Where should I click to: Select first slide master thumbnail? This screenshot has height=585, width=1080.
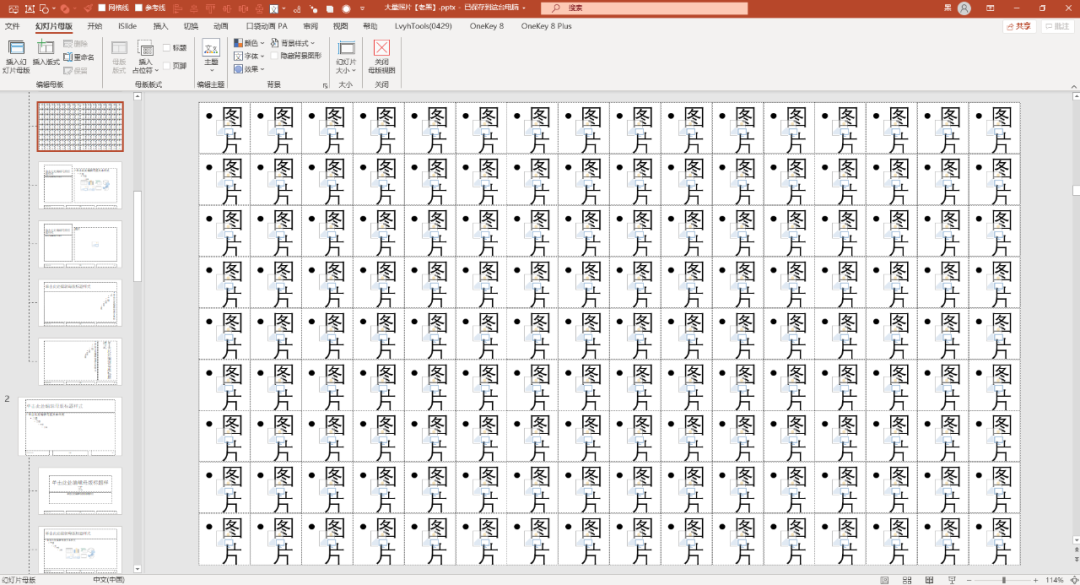(x=80, y=127)
